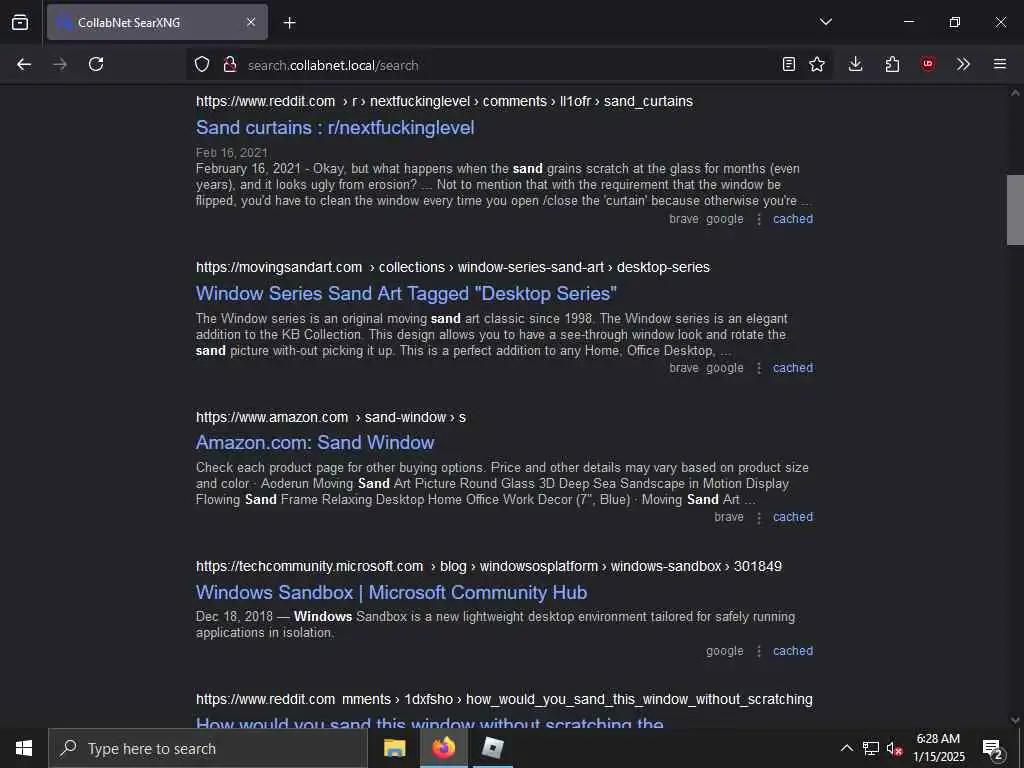Focus the address bar URL field
This screenshot has height=768, width=1024.
[x=509, y=65]
